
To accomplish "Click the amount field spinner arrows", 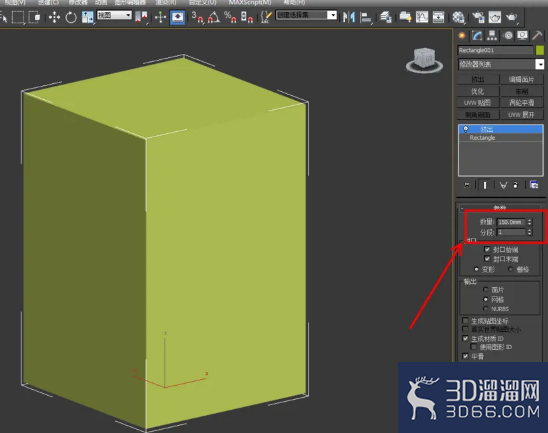I will [x=529, y=222].
